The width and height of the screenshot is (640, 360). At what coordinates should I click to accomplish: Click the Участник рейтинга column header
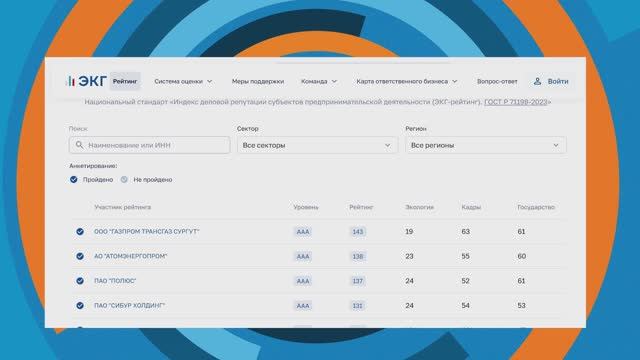[x=122, y=207]
